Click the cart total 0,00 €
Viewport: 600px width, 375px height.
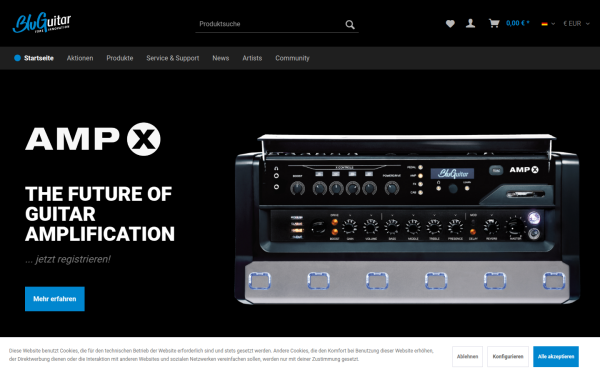pyautogui.click(x=517, y=23)
